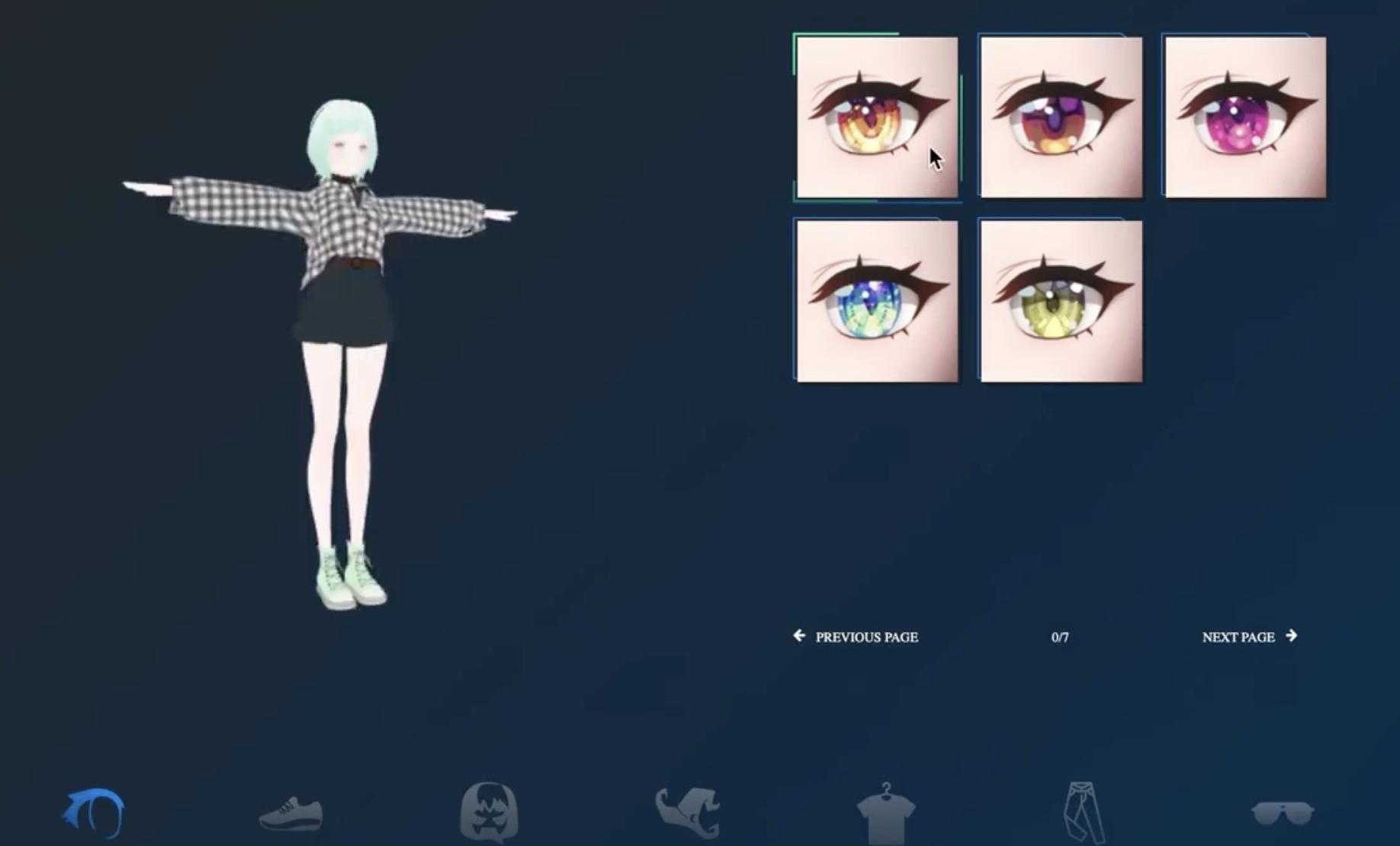1400x846 pixels.
Task: Choose the orange-yellow eye style
Action: tap(877, 117)
